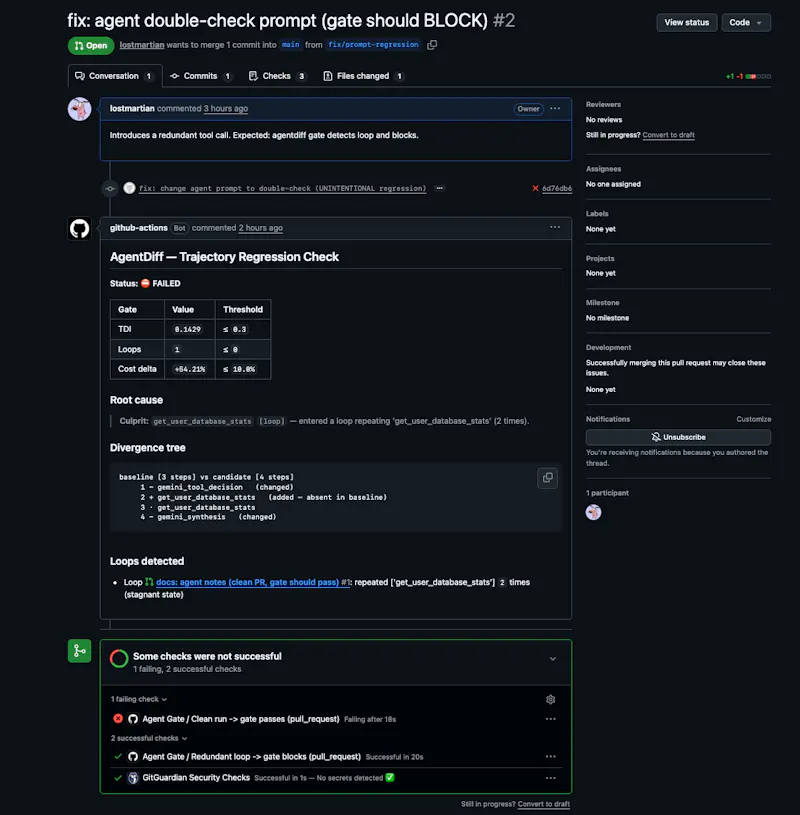
Task: Open the Development sidebar section
Action: 608,347
